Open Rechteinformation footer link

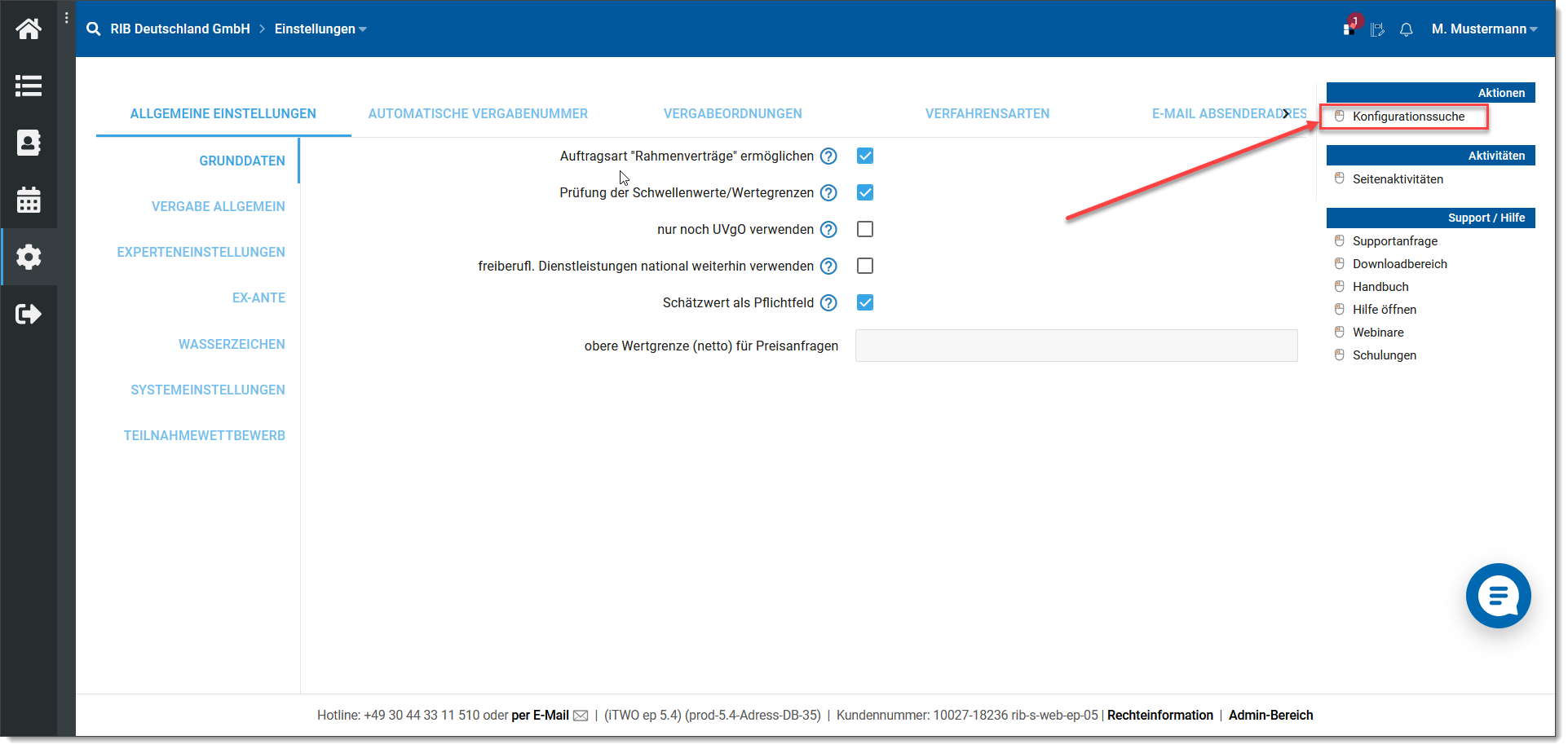pyautogui.click(x=1160, y=716)
